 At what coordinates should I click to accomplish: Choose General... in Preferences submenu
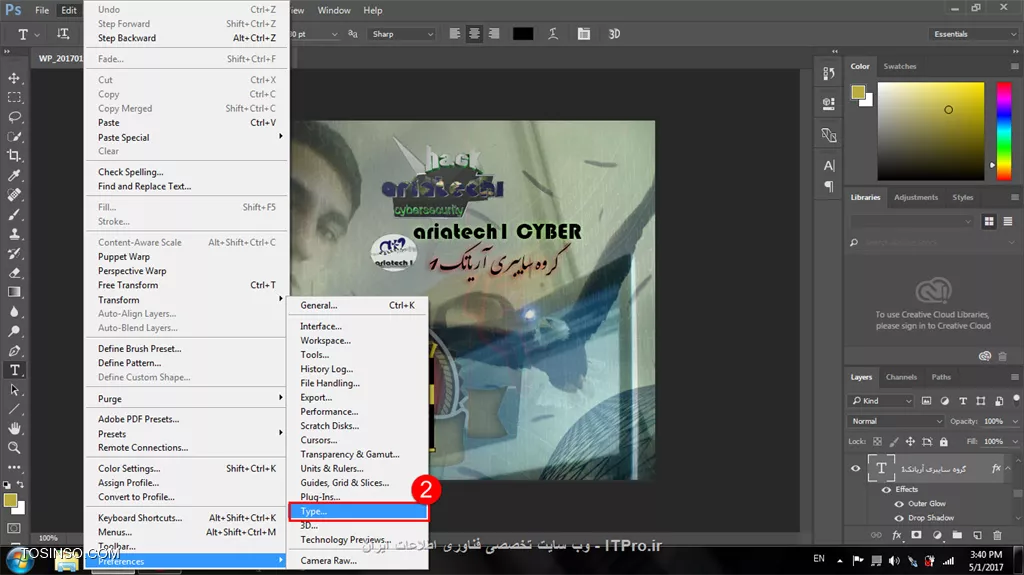(358, 305)
